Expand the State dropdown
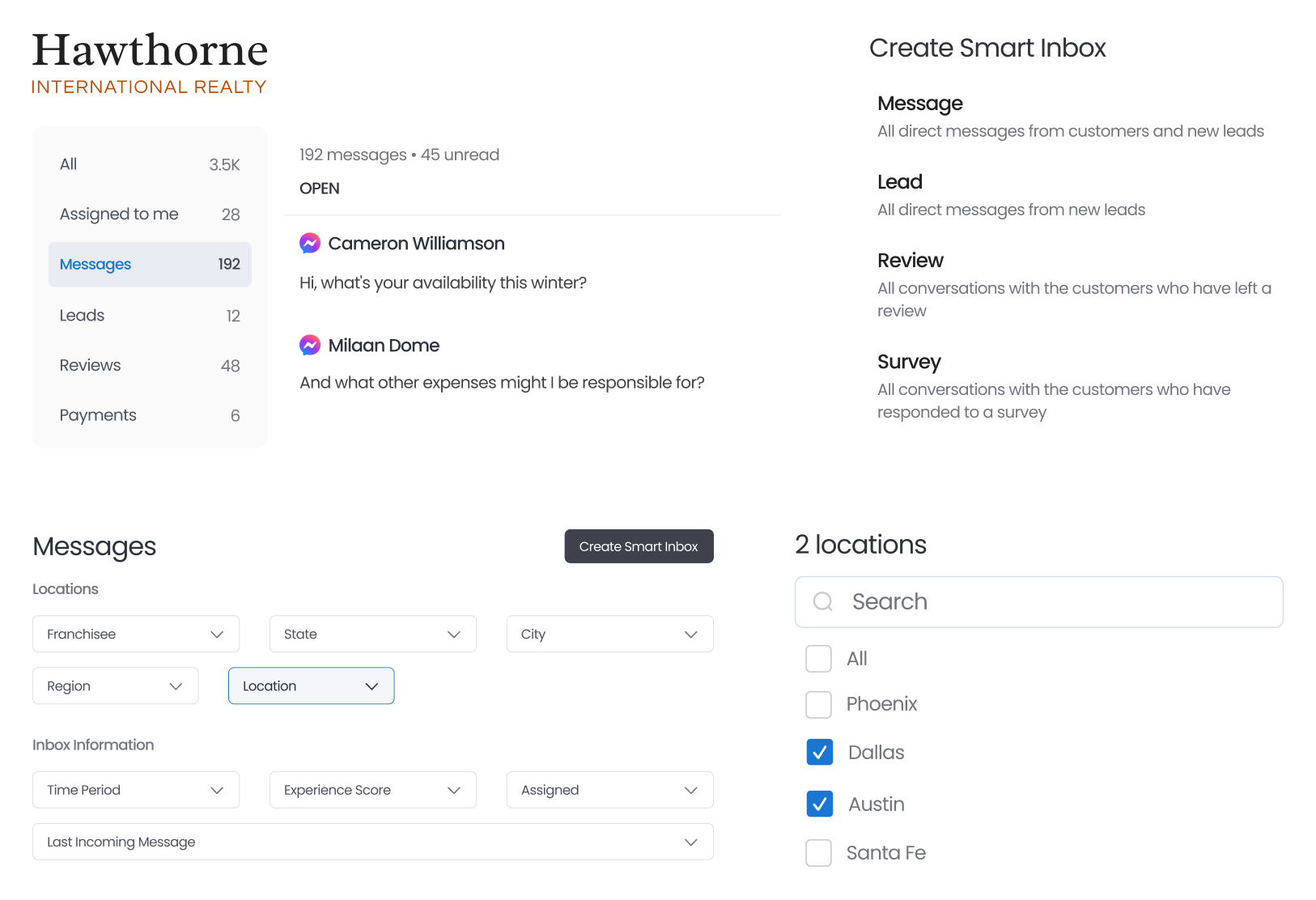The image size is (1316, 900). point(373,634)
